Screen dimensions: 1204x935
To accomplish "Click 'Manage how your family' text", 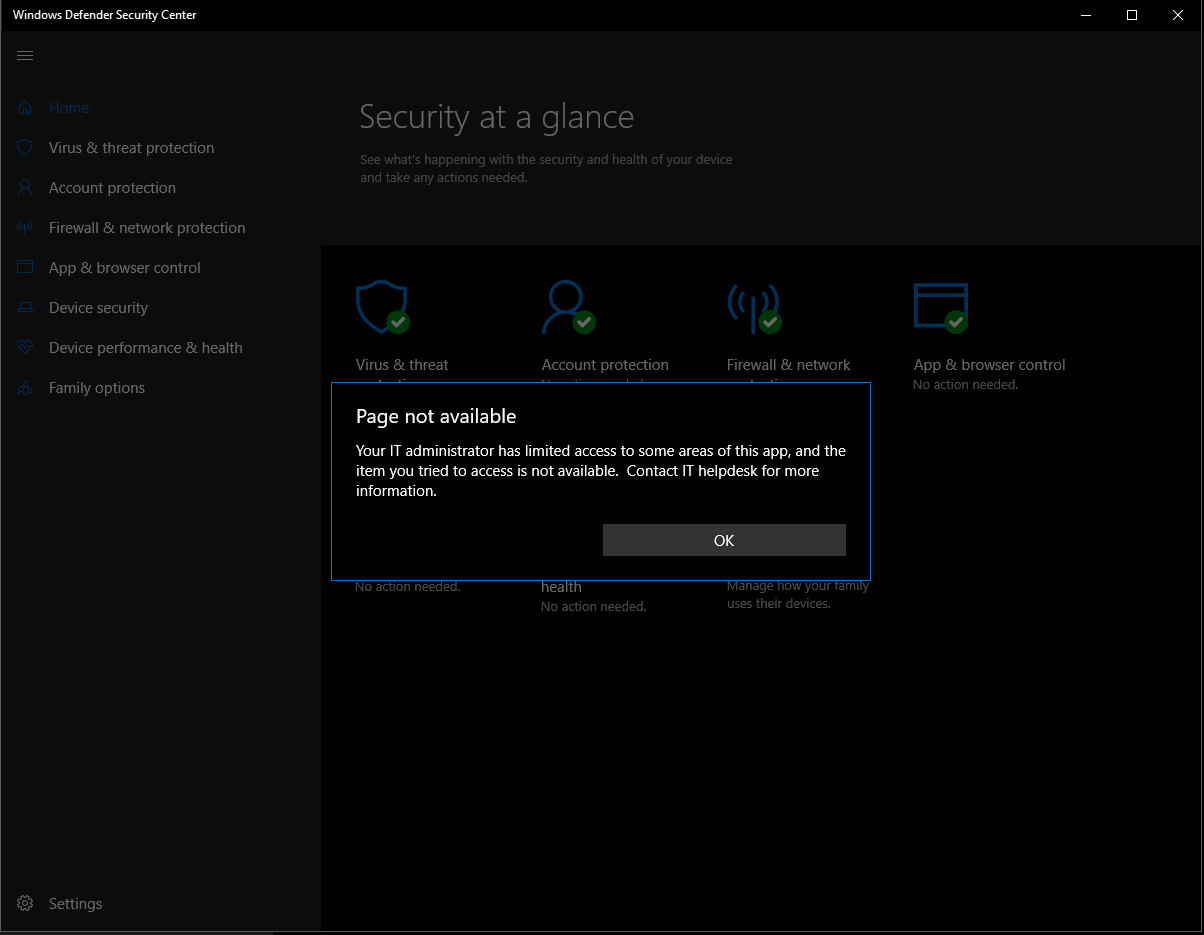I will coord(798,586).
